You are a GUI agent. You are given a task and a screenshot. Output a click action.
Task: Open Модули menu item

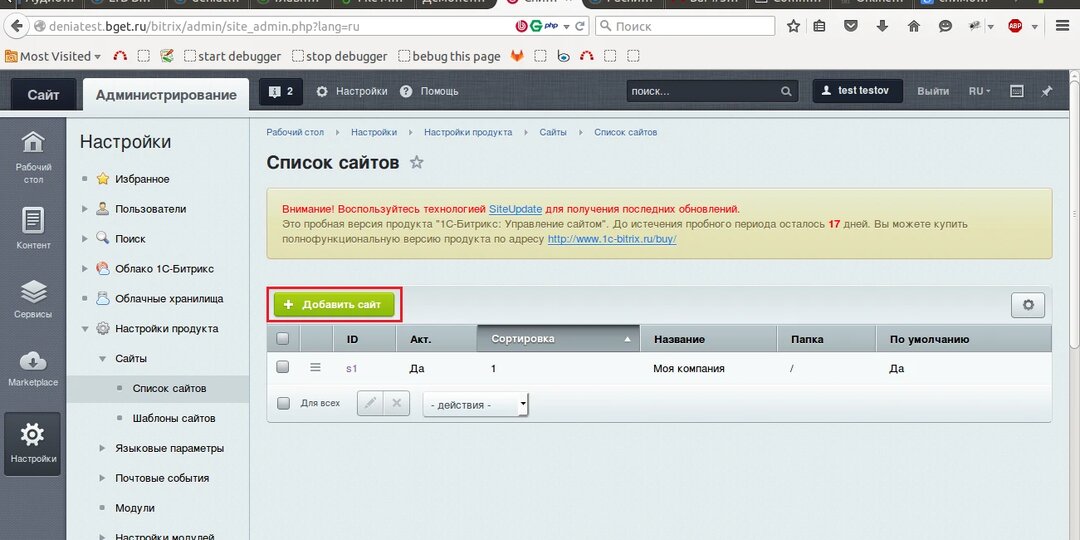(134, 508)
